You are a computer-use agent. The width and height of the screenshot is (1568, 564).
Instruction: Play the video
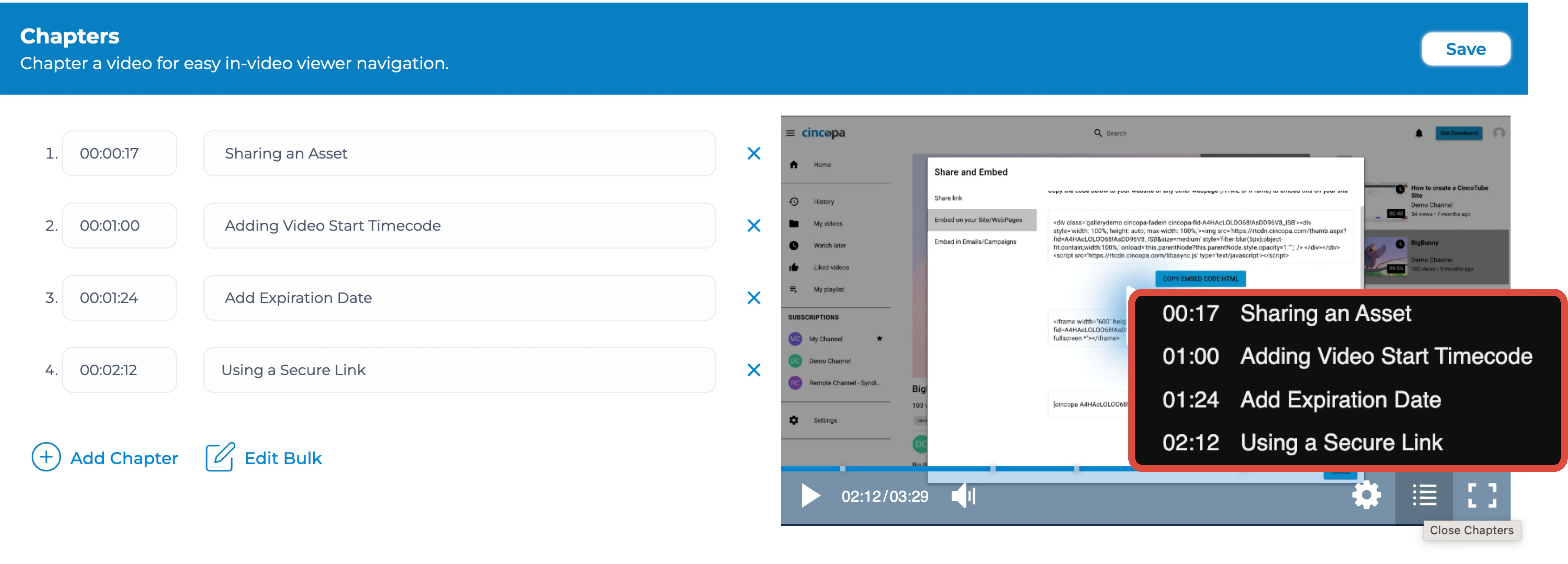(x=810, y=496)
